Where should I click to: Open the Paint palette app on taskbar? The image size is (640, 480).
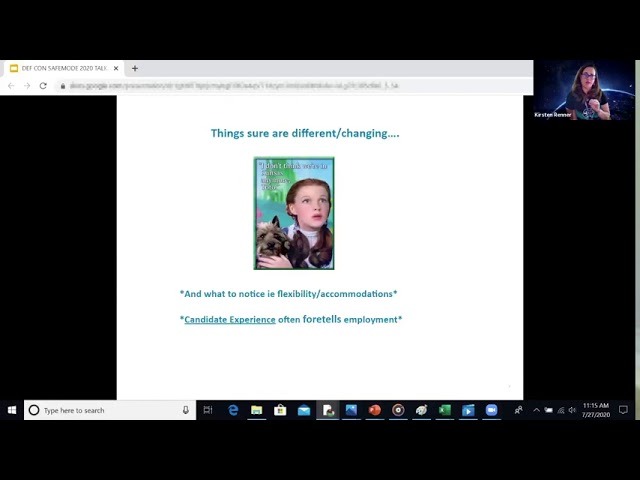pyautogui.click(x=421, y=410)
